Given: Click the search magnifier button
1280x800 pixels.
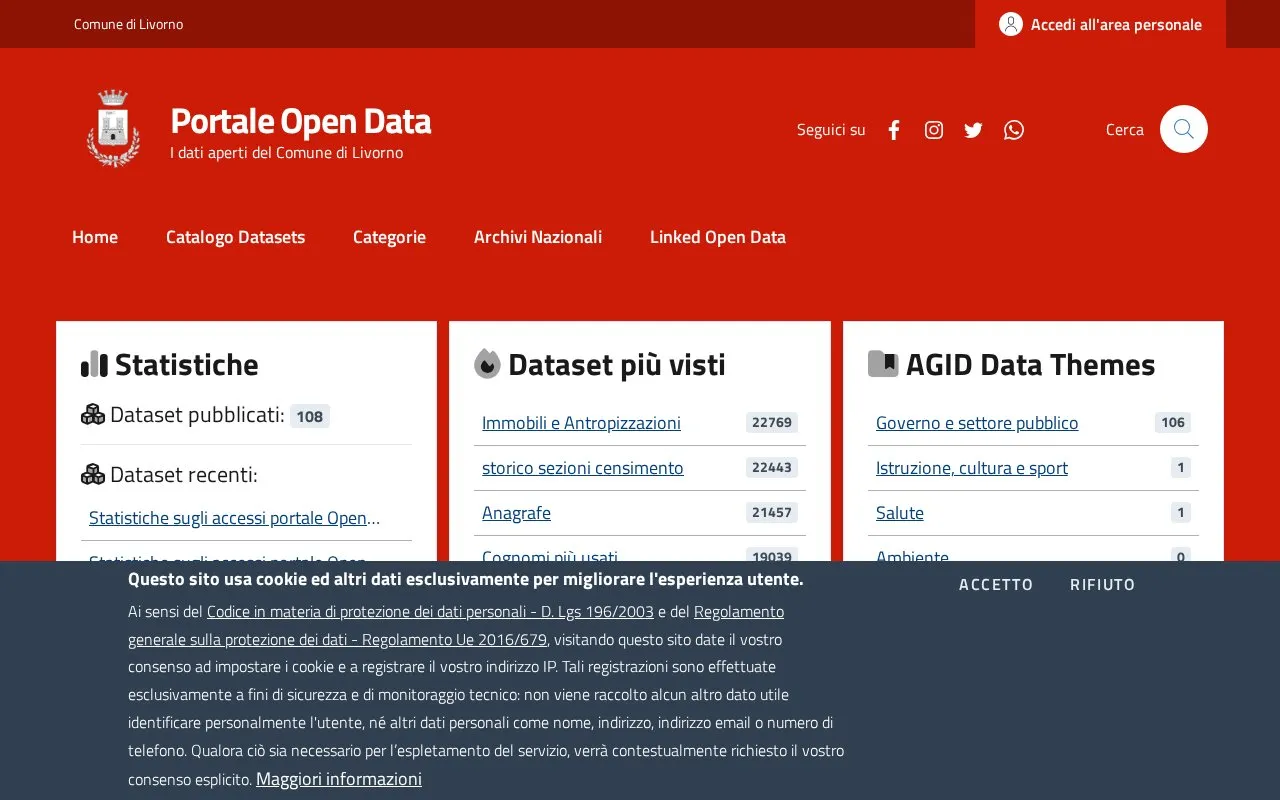Looking at the screenshot, I should (x=1184, y=129).
